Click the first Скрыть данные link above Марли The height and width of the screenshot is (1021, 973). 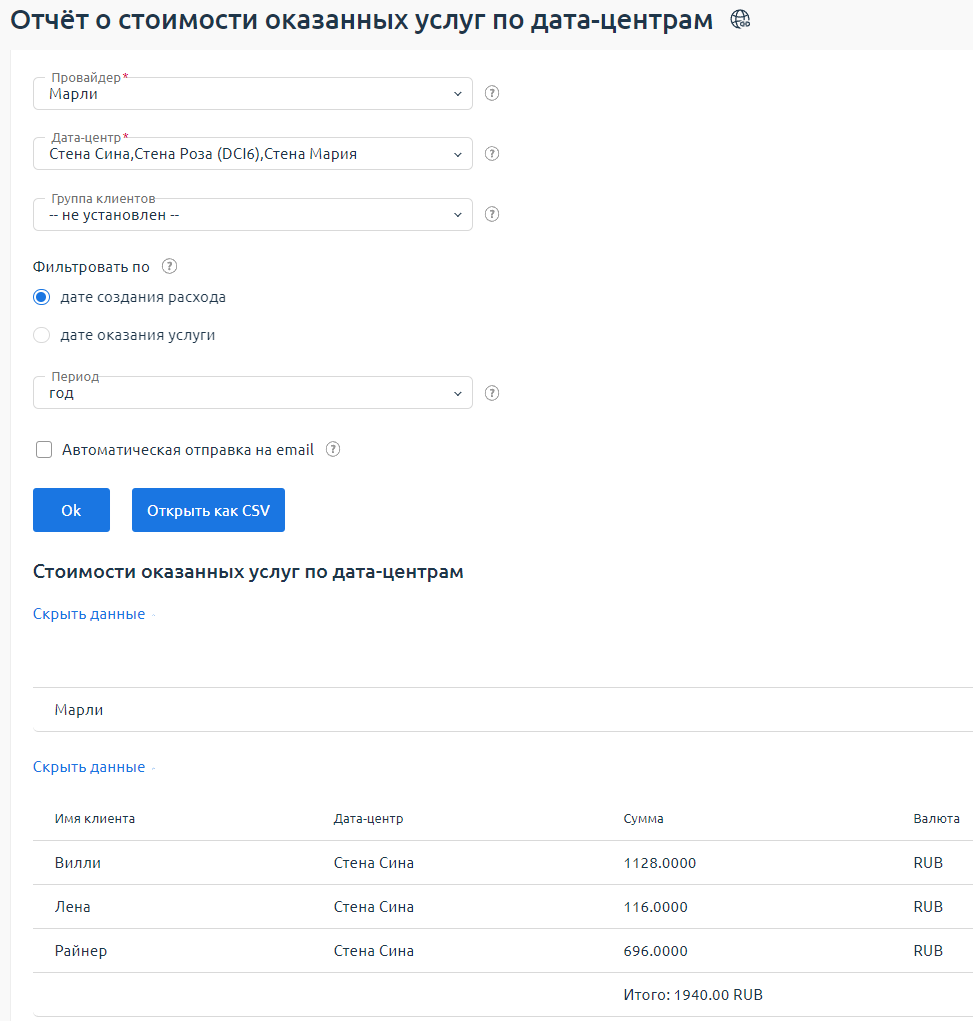89,614
